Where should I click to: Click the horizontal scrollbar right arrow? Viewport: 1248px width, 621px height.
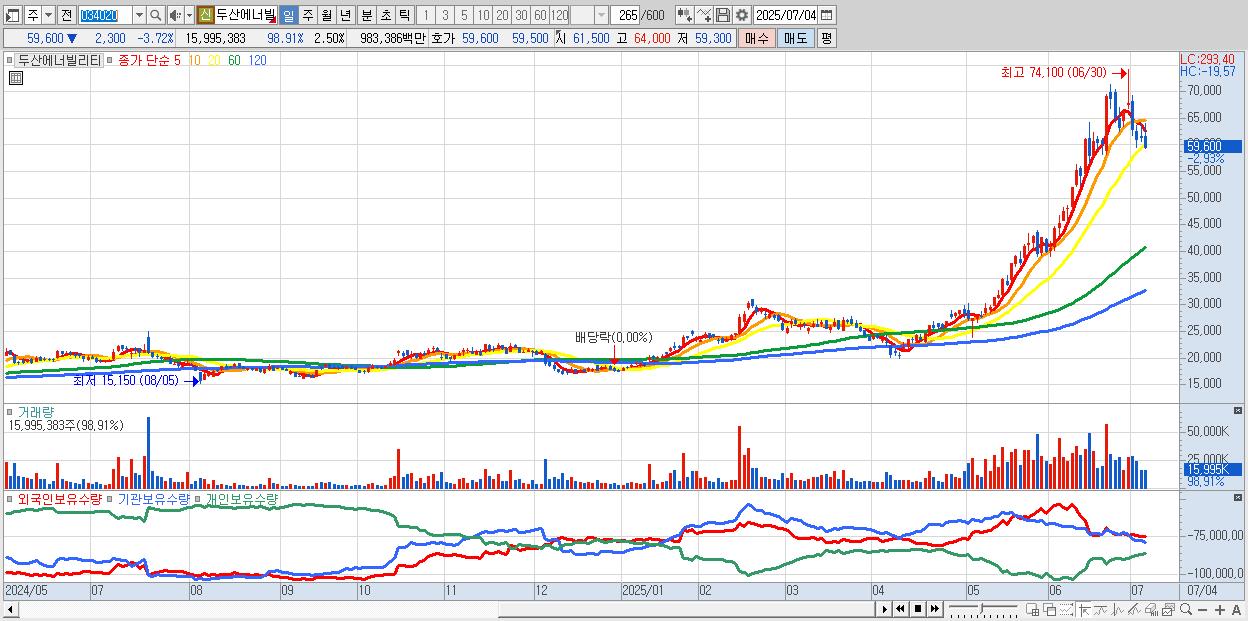point(885,609)
